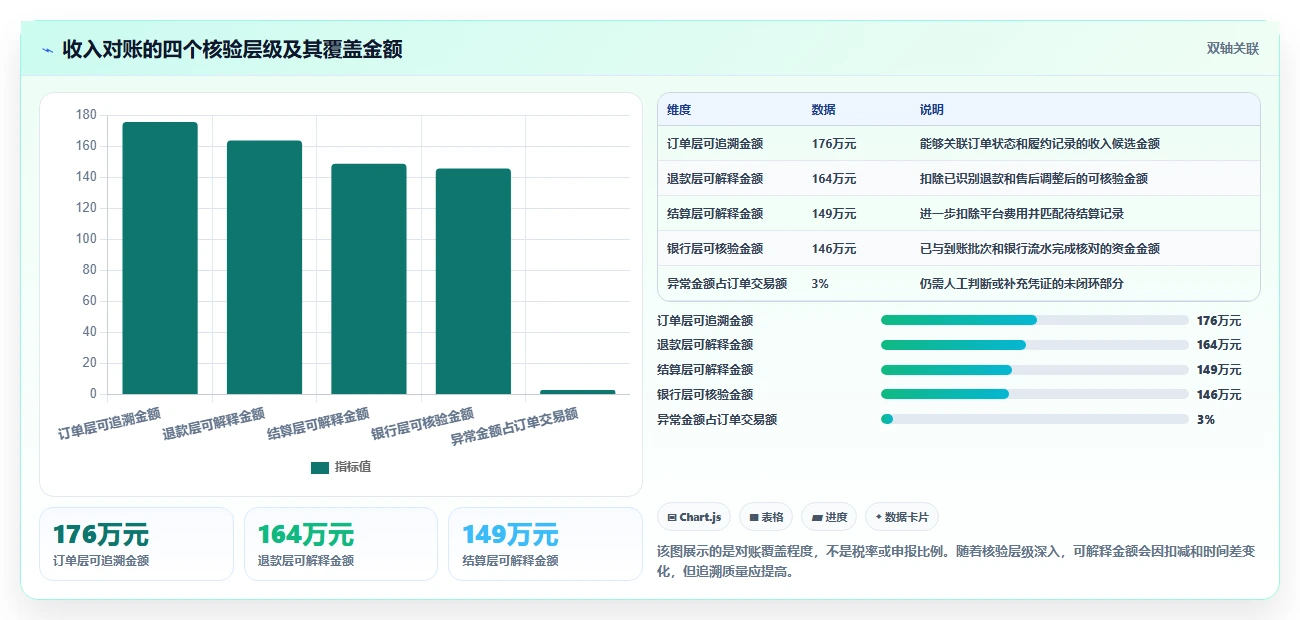The image size is (1300, 620).
Task: Click description 能够关联订单状态和履约记录的收入候选金额
Action: (x=1040, y=144)
